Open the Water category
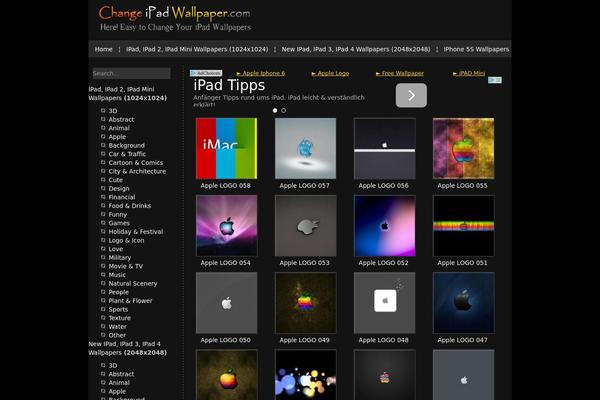 [x=117, y=327]
